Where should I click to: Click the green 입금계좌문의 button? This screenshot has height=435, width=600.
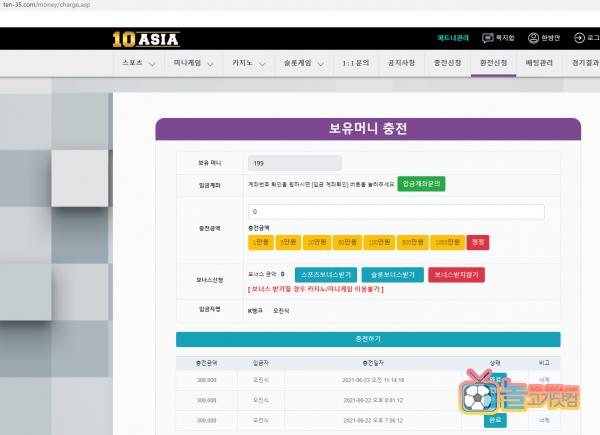(x=421, y=184)
